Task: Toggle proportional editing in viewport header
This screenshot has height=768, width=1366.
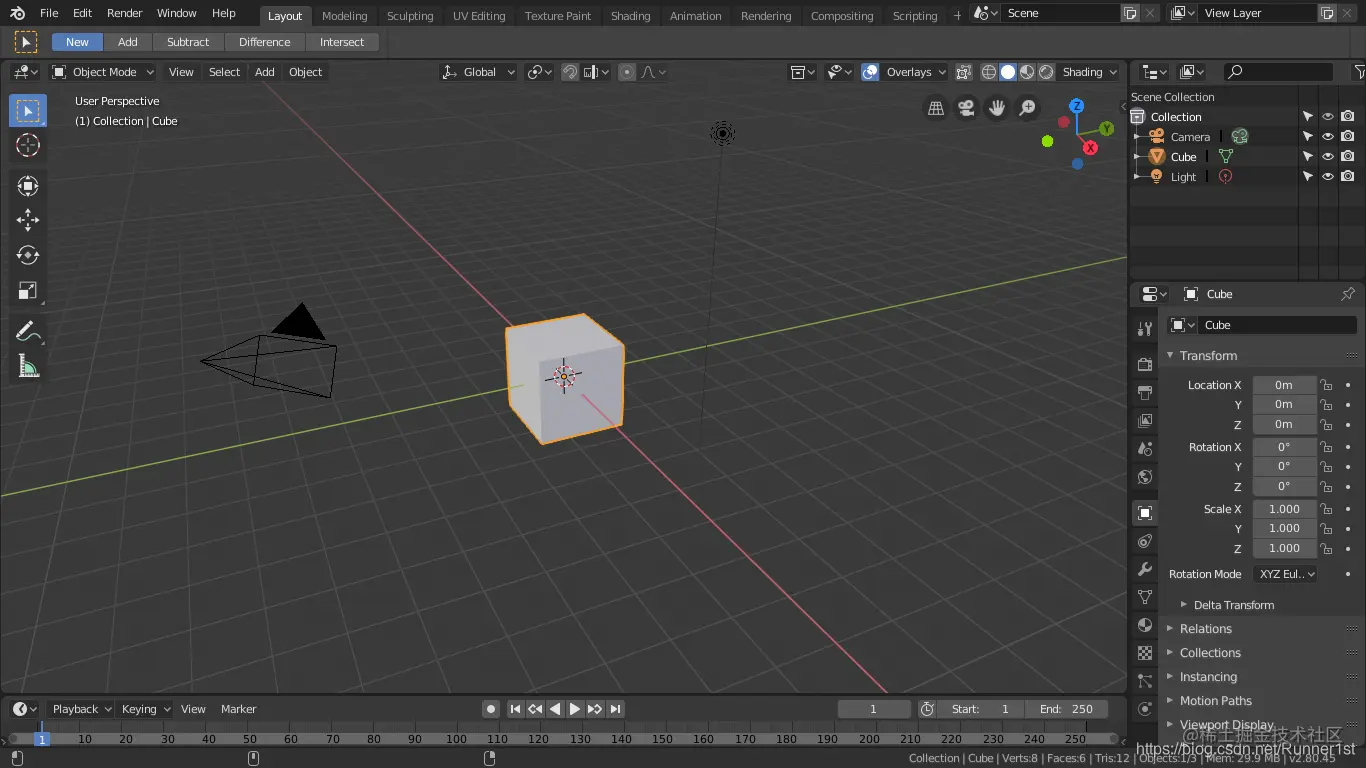Action: pyautogui.click(x=627, y=72)
